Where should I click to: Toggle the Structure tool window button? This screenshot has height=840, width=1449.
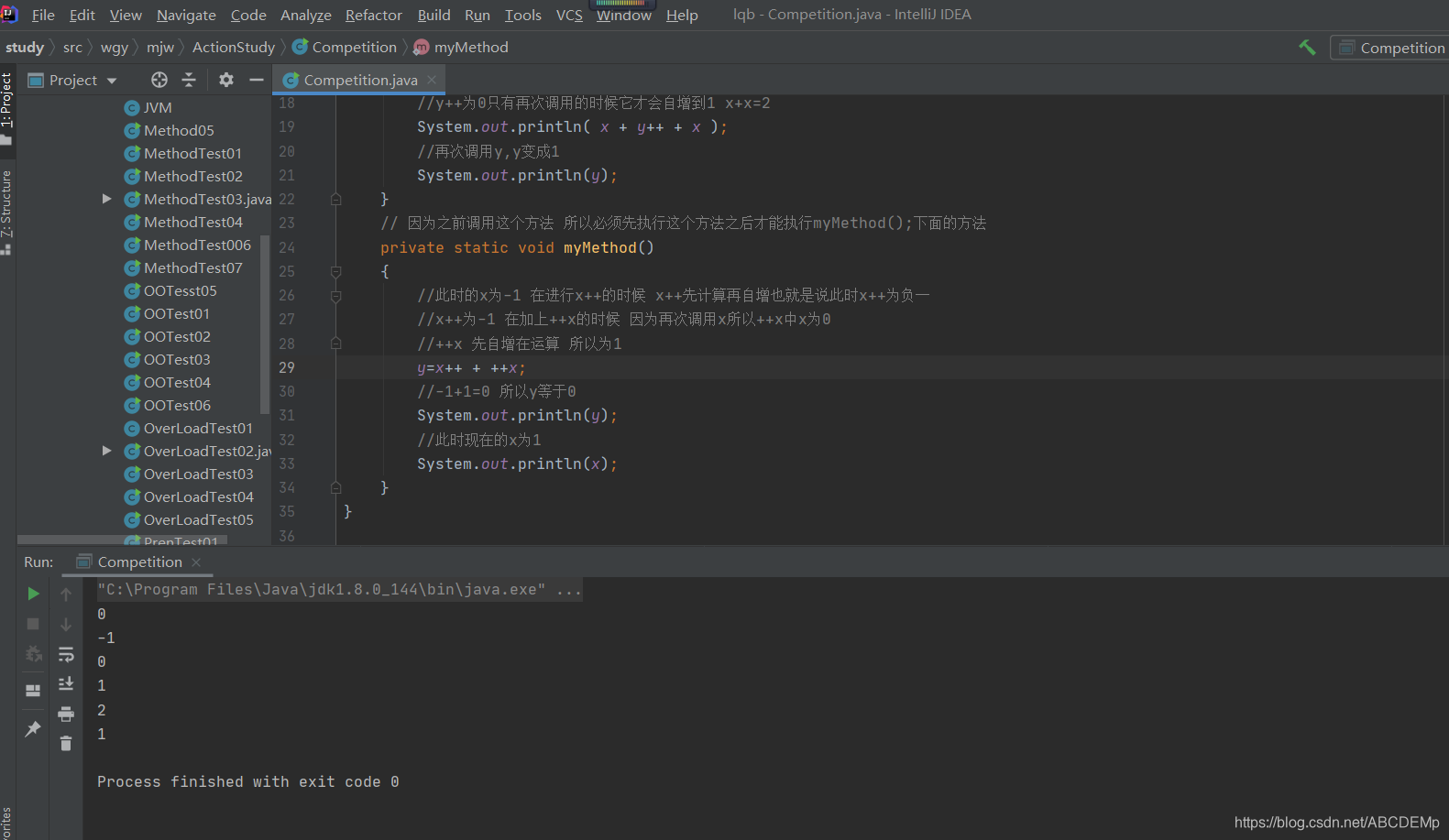point(7,211)
